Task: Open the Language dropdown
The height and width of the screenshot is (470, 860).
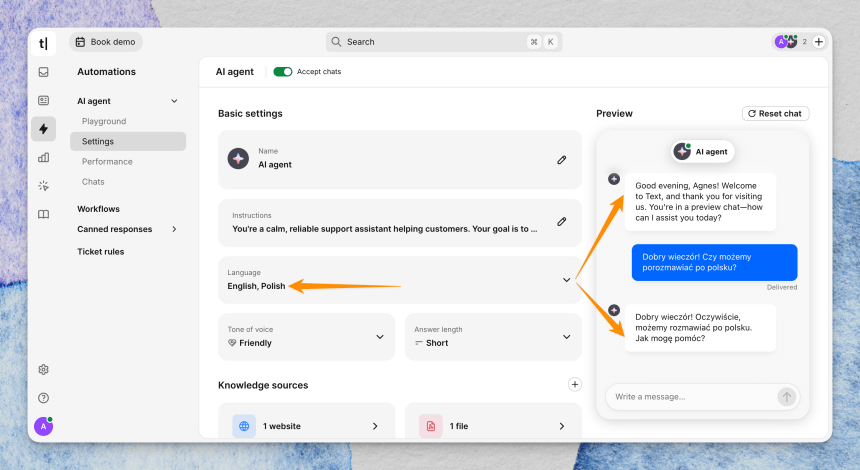Action: (399, 280)
